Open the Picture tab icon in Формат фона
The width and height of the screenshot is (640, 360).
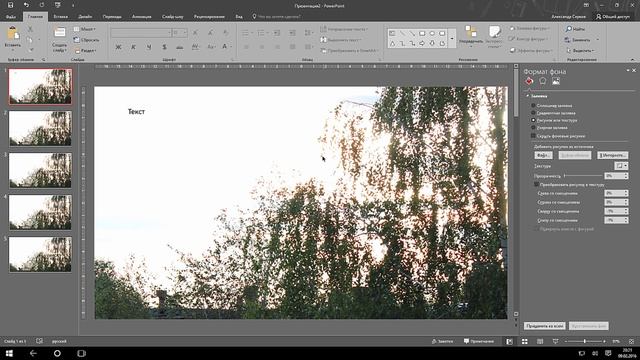click(x=556, y=81)
